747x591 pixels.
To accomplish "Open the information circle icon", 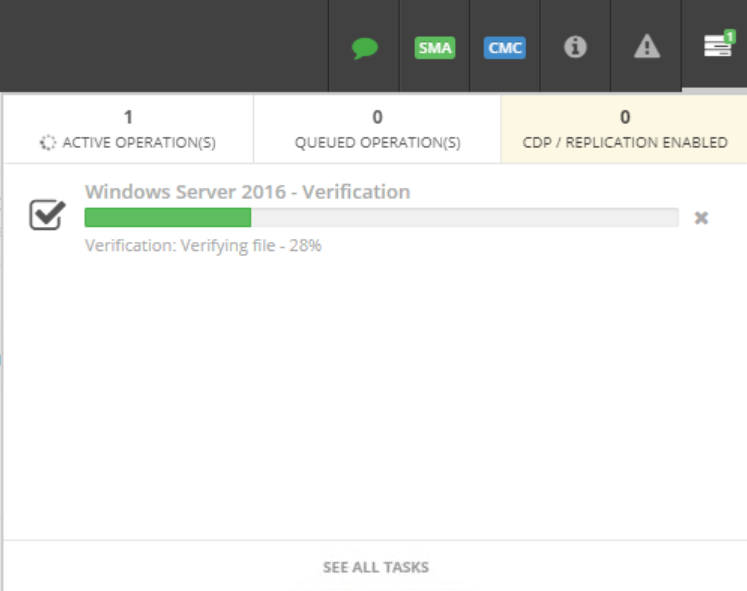I will 575,47.
